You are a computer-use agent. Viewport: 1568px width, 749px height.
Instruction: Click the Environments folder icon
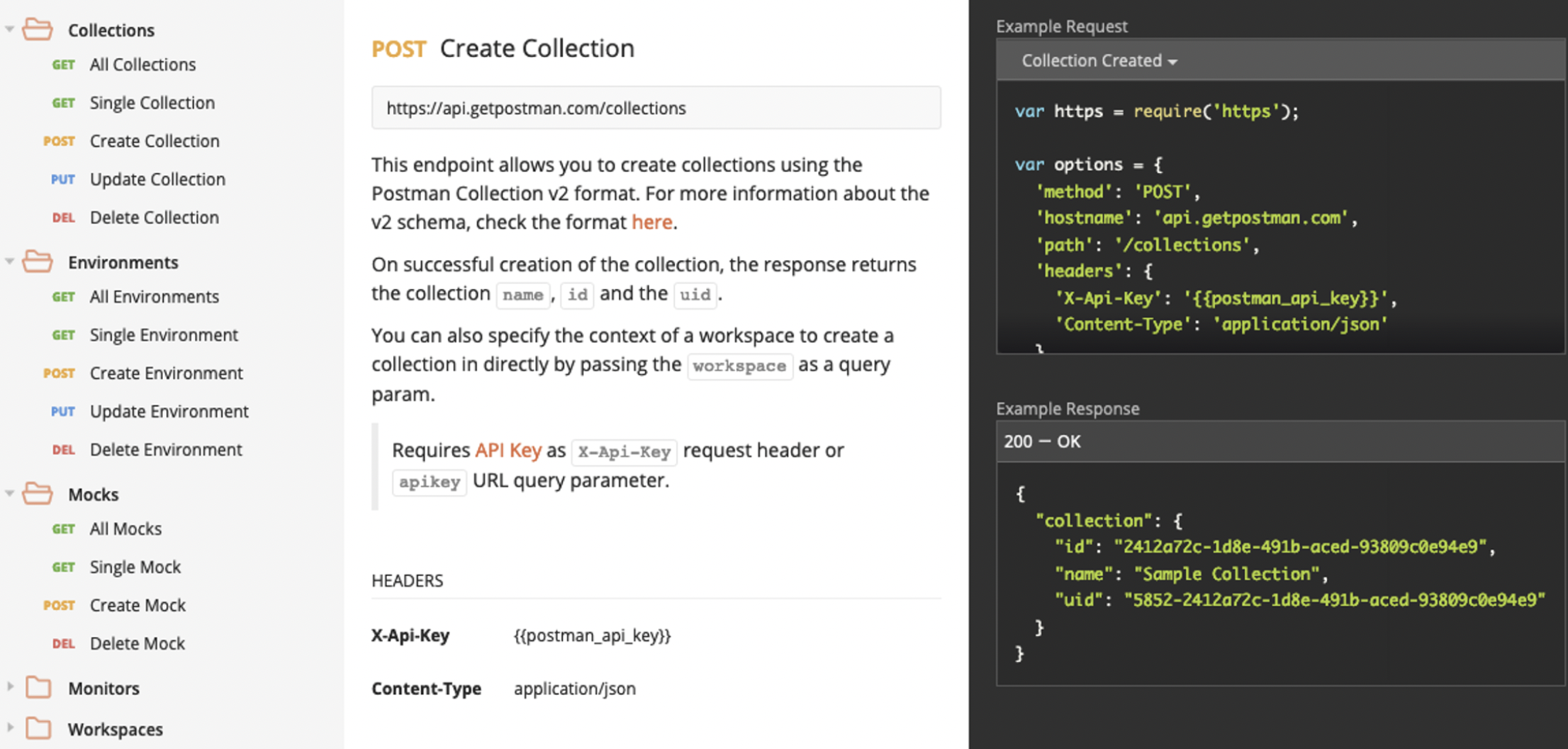tap(37, 262)
